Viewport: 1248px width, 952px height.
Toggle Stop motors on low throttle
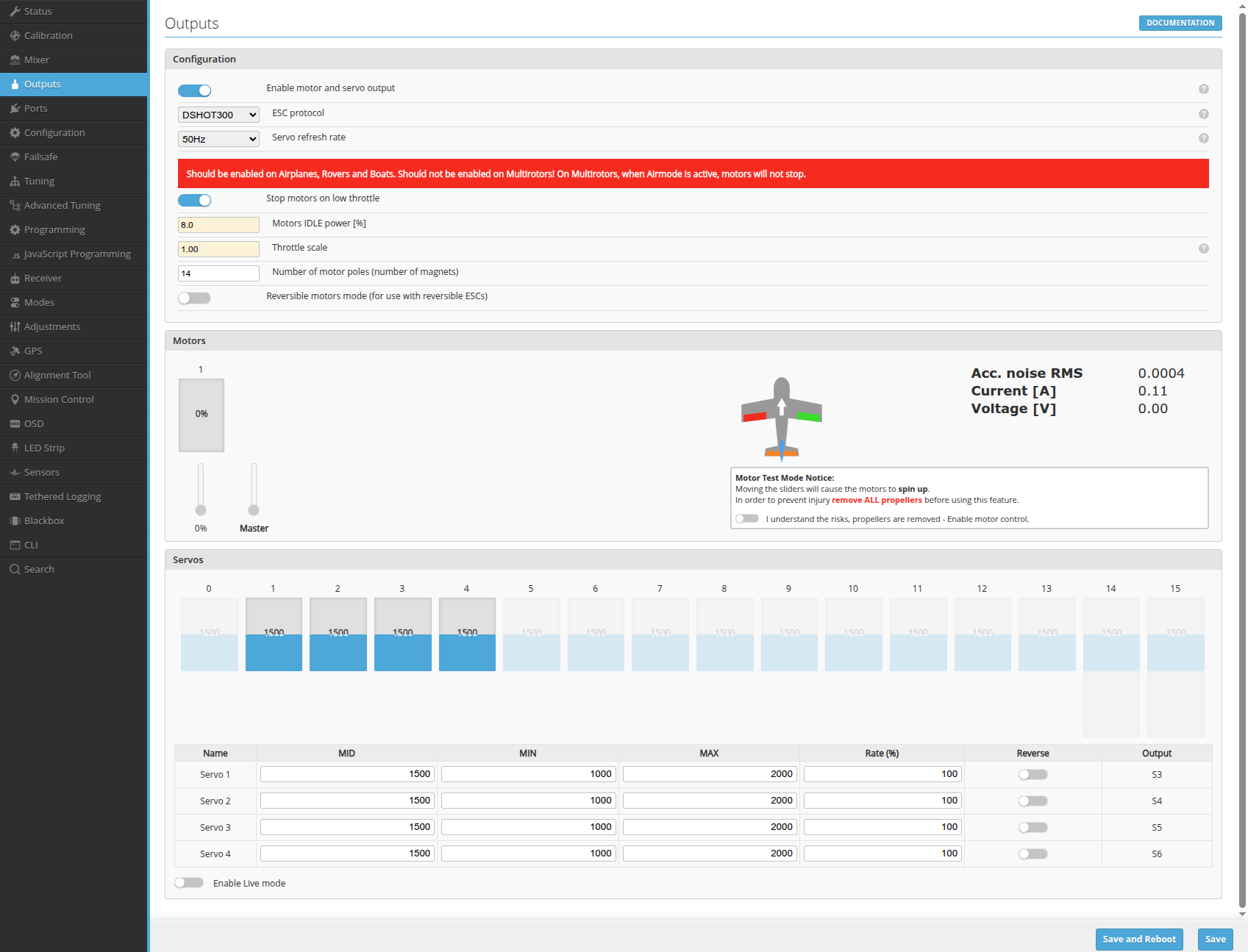[x=194, y=200]
